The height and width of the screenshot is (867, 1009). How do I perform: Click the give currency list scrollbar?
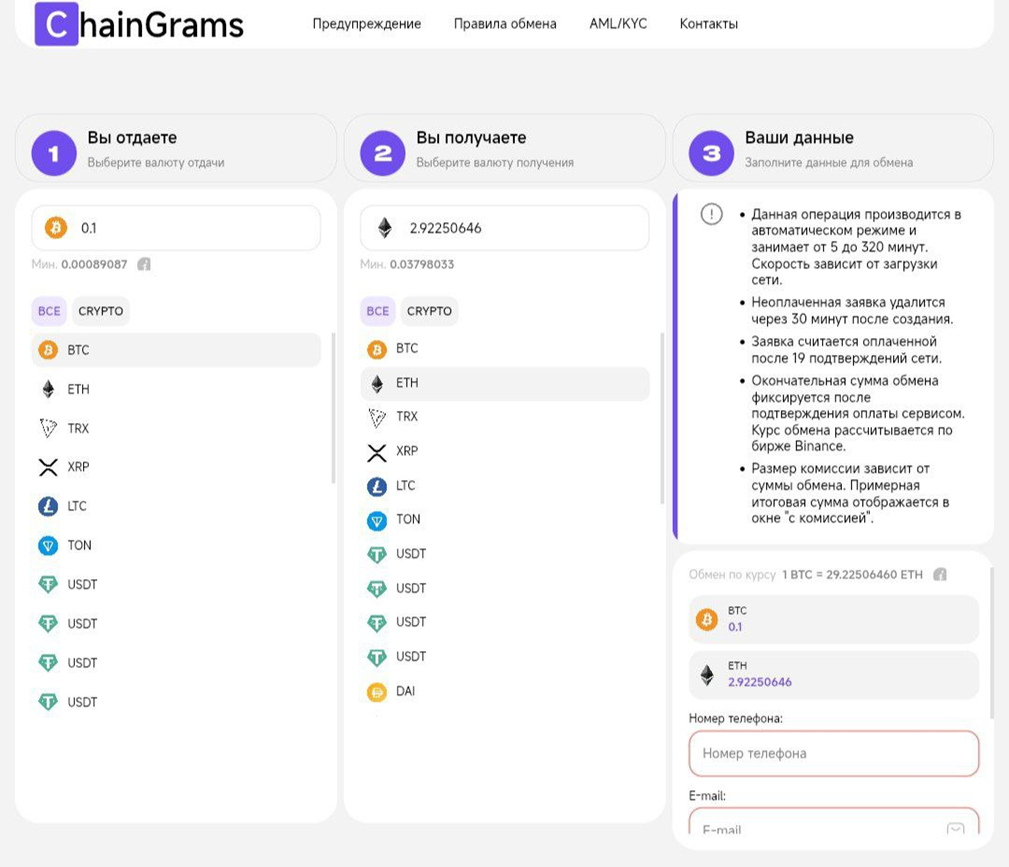[333, 407]
